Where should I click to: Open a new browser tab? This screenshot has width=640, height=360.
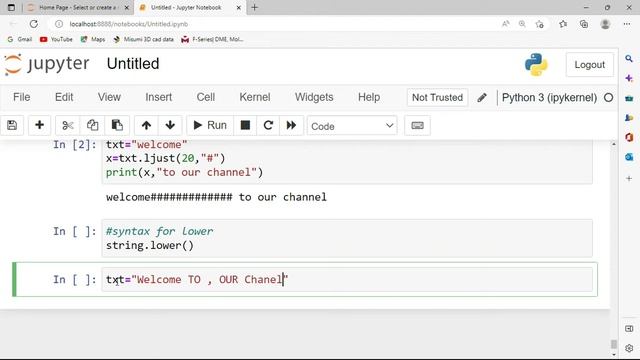click(254, 7)
